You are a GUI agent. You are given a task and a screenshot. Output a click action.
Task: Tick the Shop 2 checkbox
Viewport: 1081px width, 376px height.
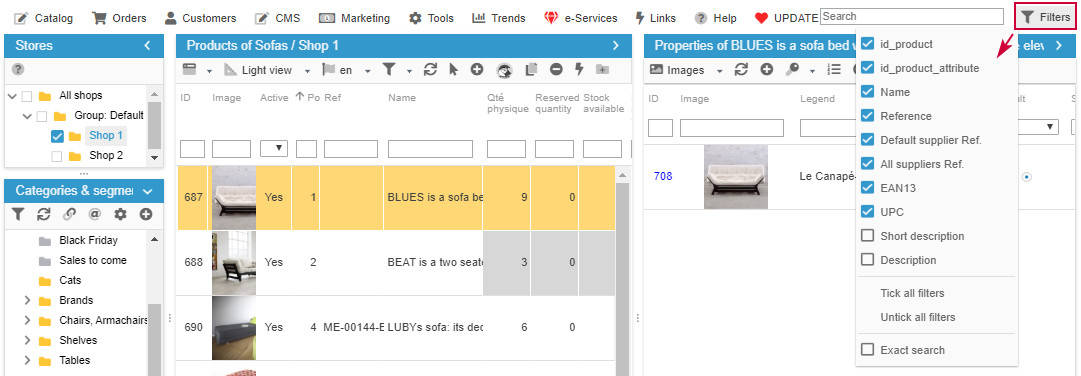(x=57, y=156)
